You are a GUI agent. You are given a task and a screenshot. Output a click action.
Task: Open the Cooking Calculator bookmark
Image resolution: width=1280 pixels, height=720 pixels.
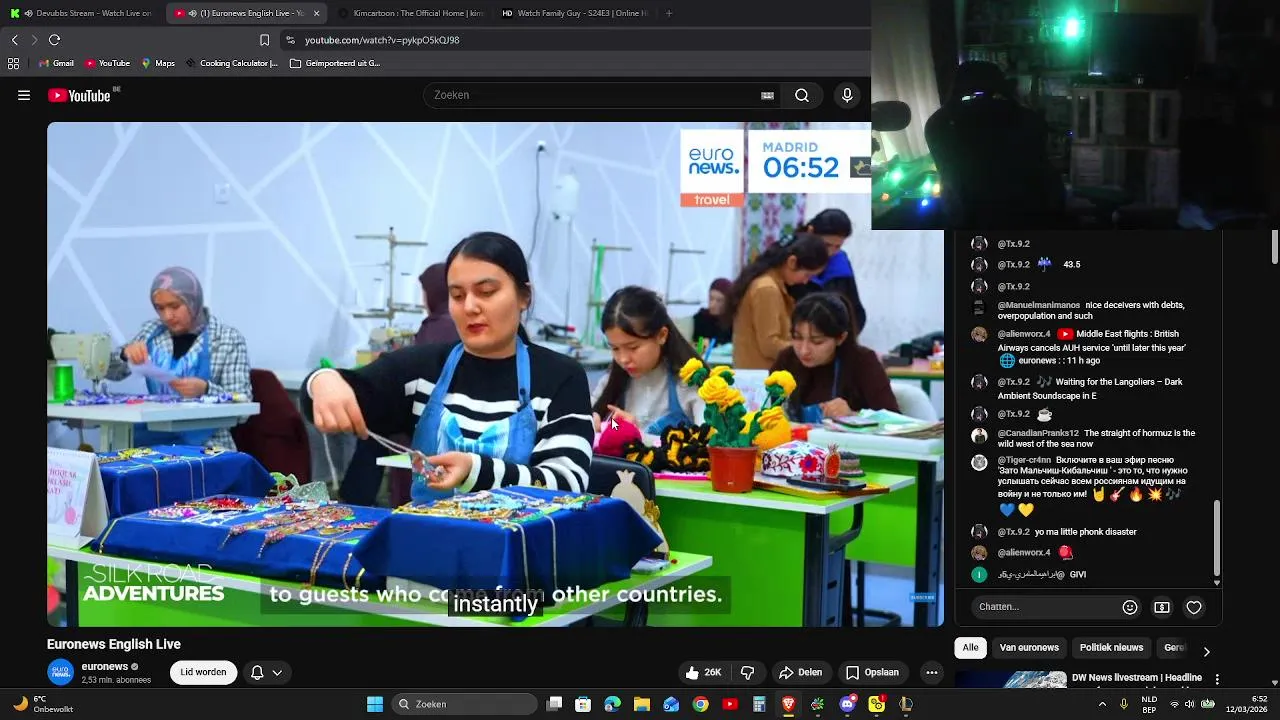pos(231,63)
